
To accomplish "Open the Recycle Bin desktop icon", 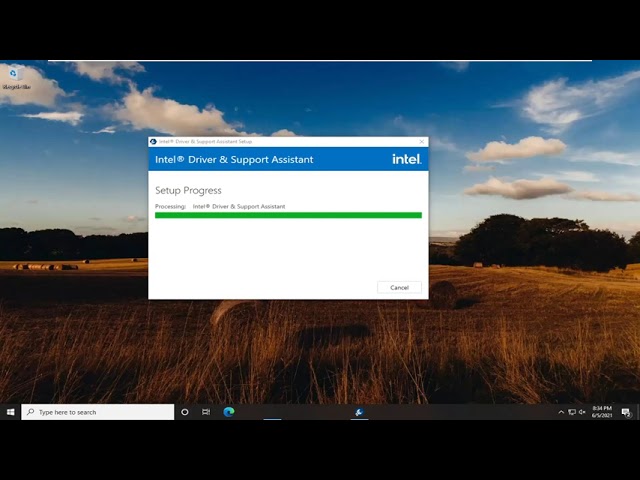I will pos(15,78).
